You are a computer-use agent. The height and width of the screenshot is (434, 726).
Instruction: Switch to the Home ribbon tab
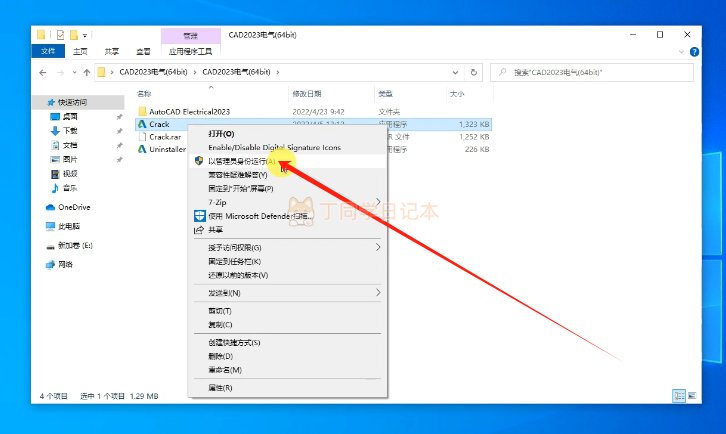click(x=80, y=51)
